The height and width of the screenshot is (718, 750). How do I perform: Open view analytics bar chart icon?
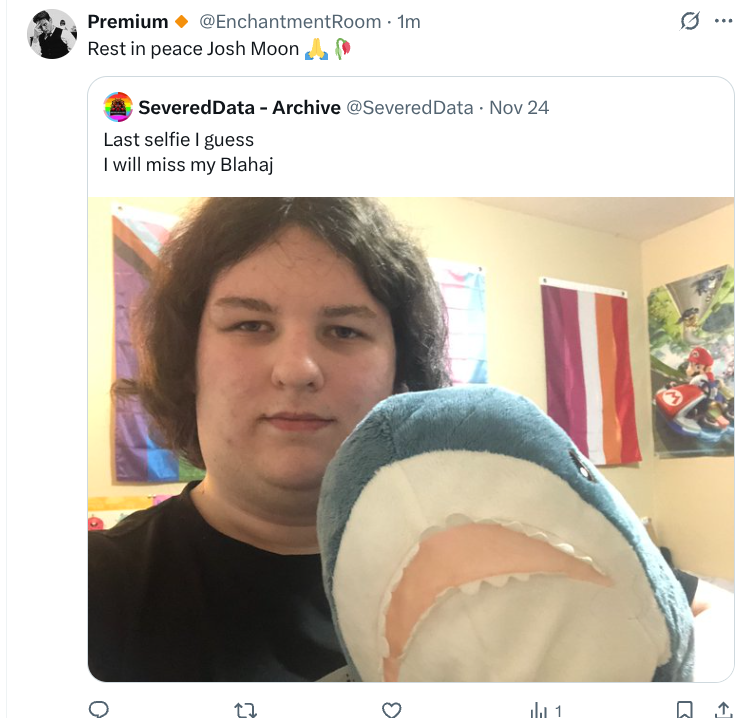click(x=540, y=709)
